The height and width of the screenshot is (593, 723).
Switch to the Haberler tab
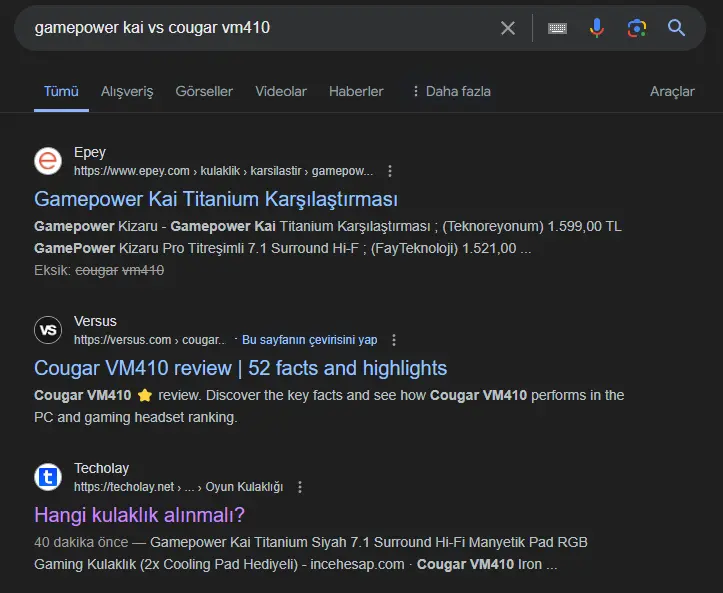pyautogui.click(x=356, y=91)
